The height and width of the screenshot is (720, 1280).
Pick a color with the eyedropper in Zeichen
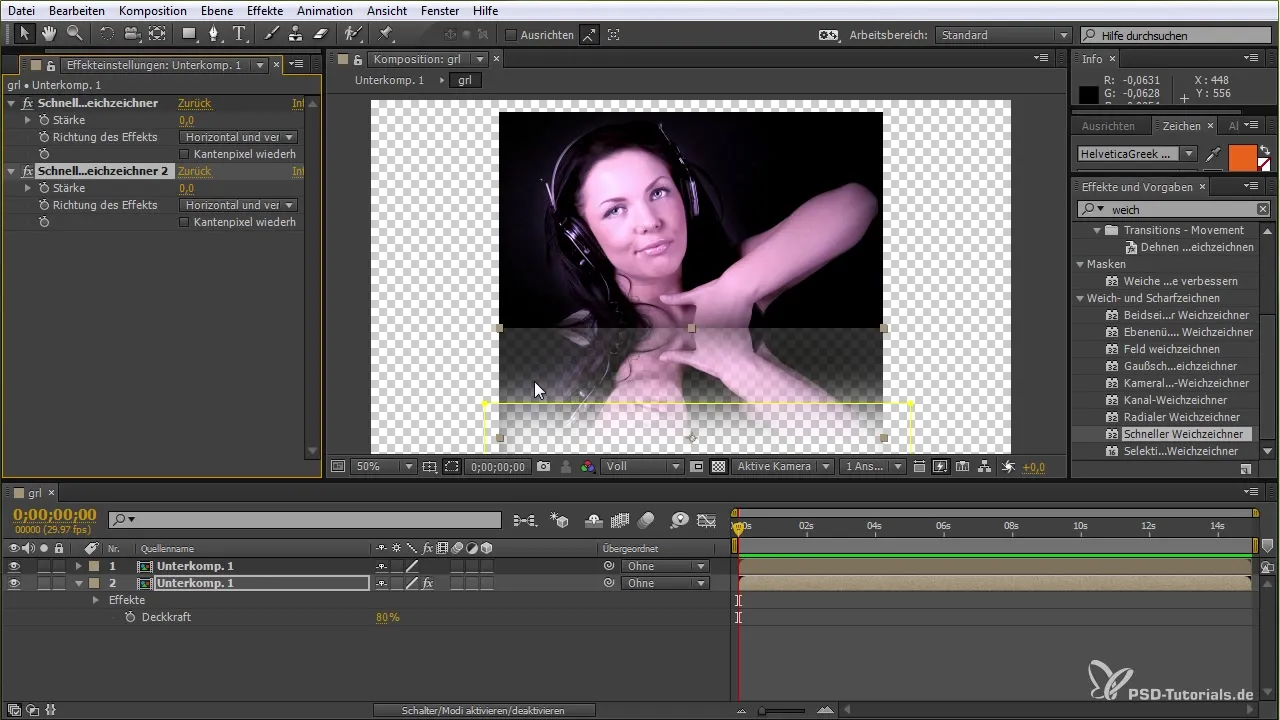(1214, 155)
